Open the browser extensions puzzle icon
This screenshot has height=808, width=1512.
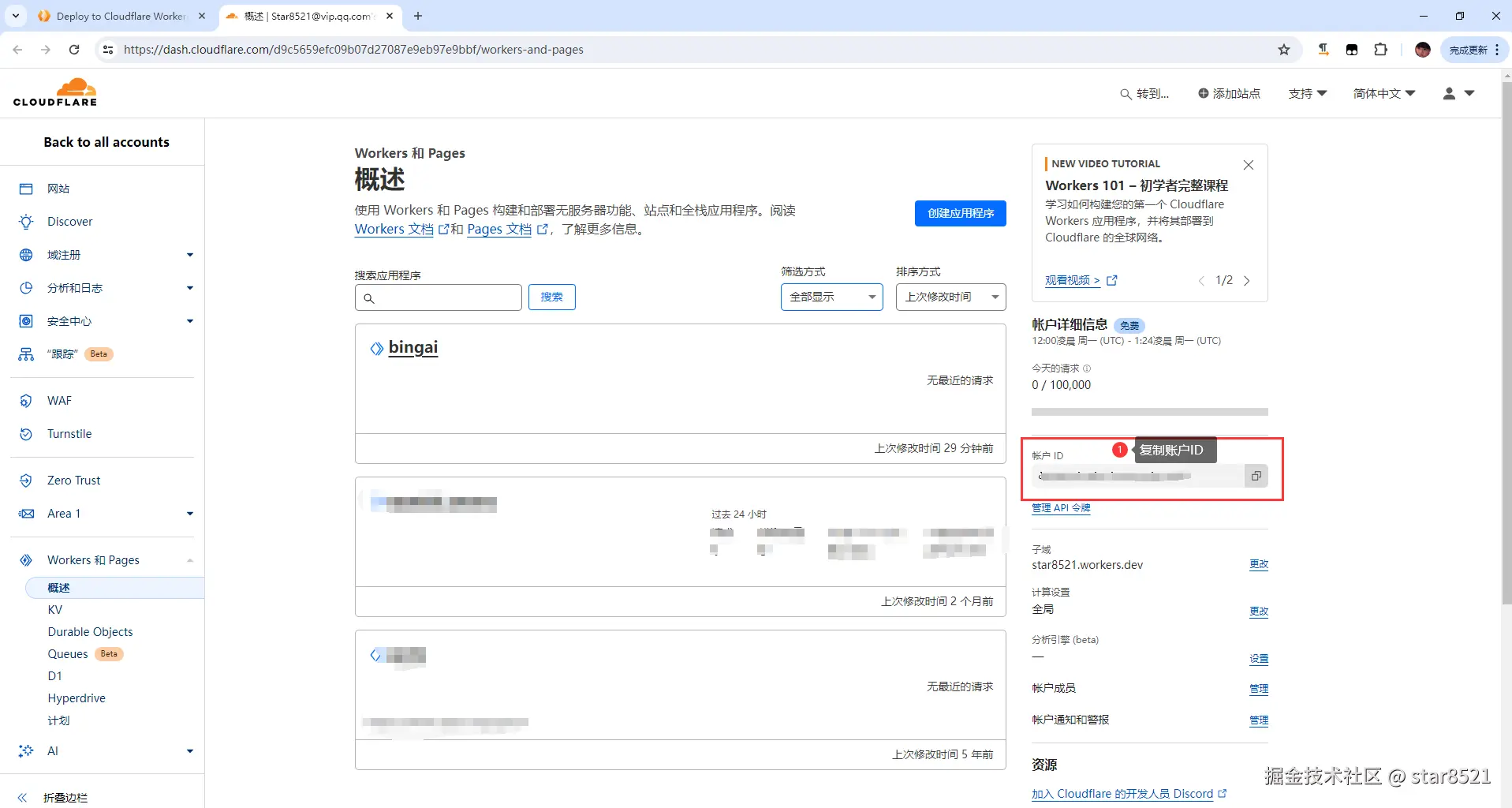1380,50
